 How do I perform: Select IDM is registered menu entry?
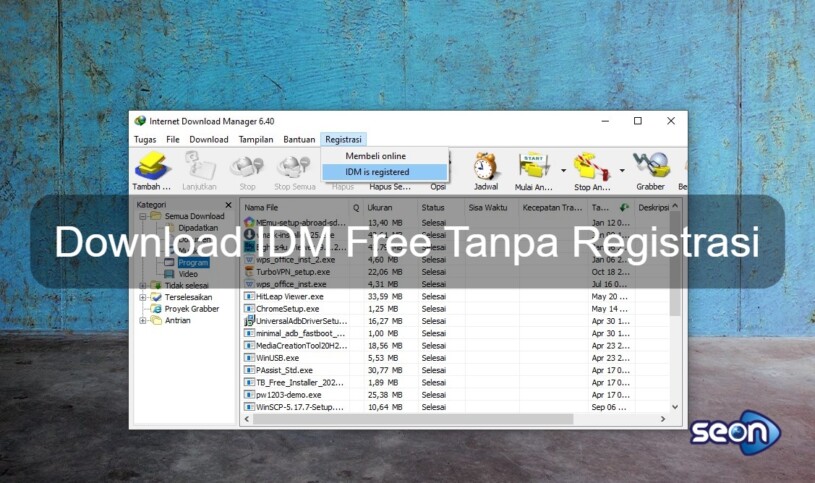(385, 172)
